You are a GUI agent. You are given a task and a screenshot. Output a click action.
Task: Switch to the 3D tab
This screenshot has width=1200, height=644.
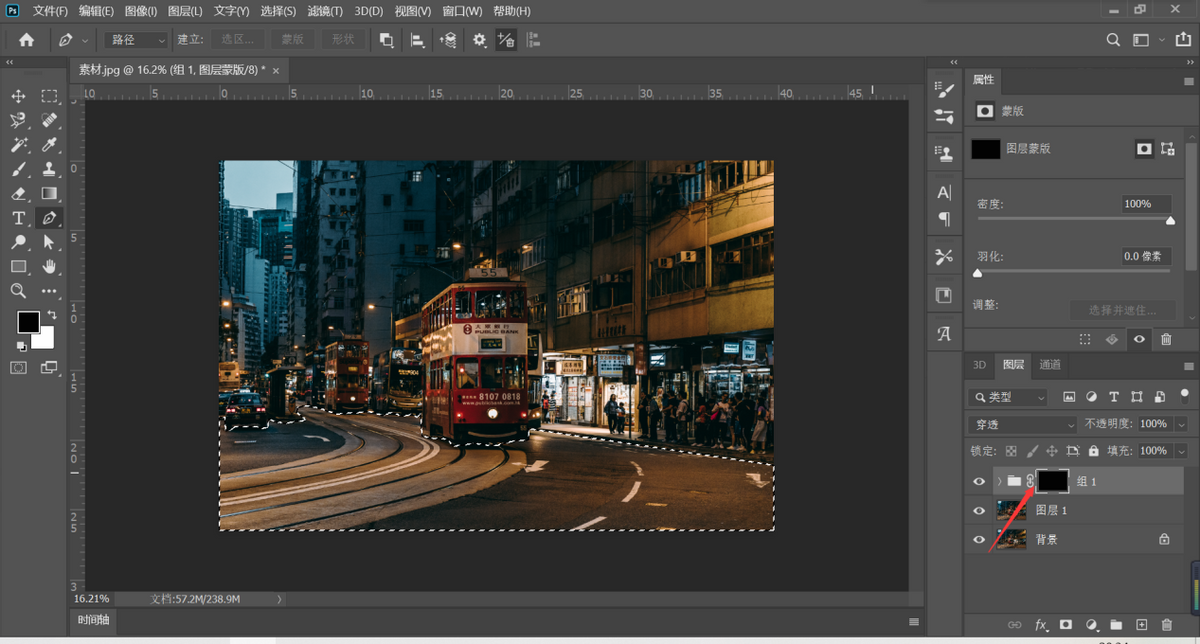[980, 365]
